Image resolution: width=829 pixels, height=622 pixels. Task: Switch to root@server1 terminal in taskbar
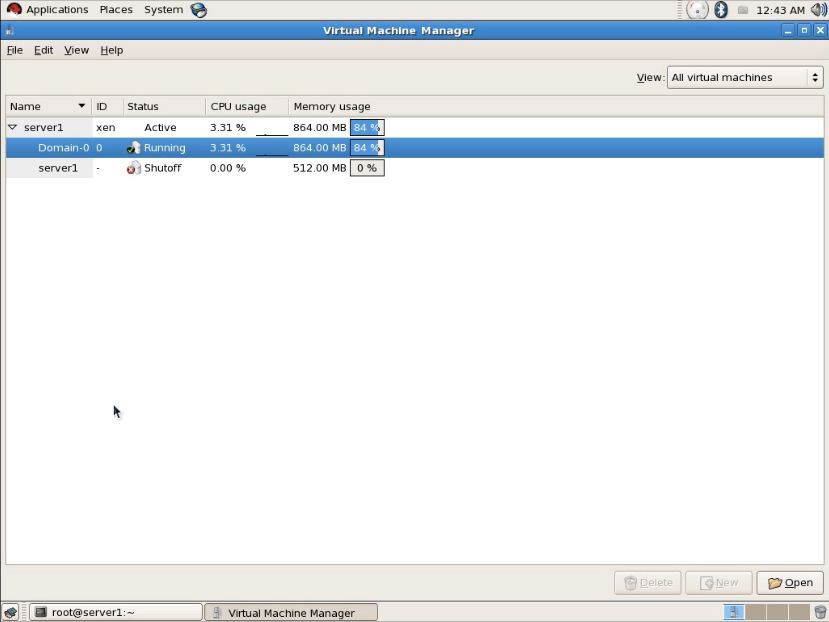click(116, 612)
